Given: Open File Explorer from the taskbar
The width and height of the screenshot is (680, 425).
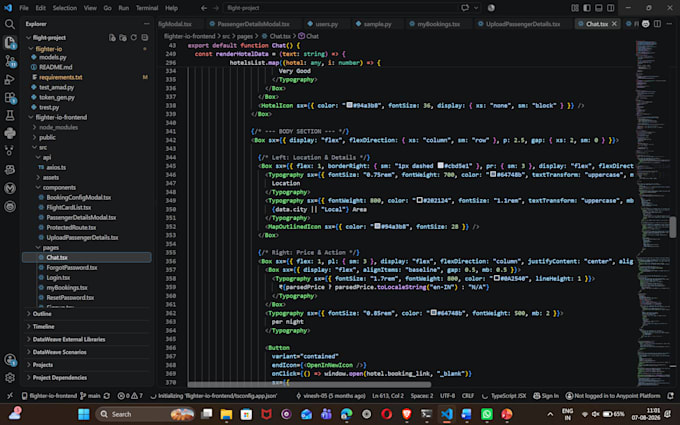Looking at the screenshot, I should point(226,414).
